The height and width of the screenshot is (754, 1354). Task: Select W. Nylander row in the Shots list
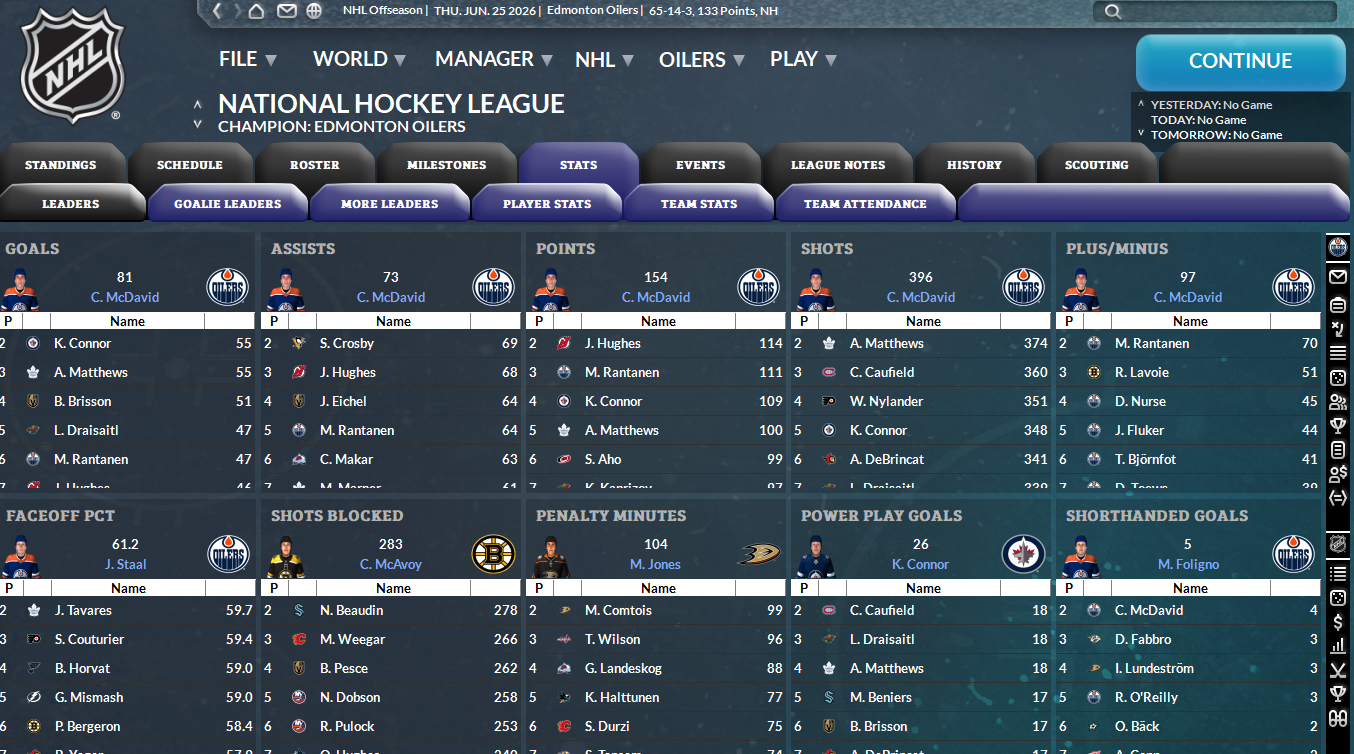tap(921, 401)
